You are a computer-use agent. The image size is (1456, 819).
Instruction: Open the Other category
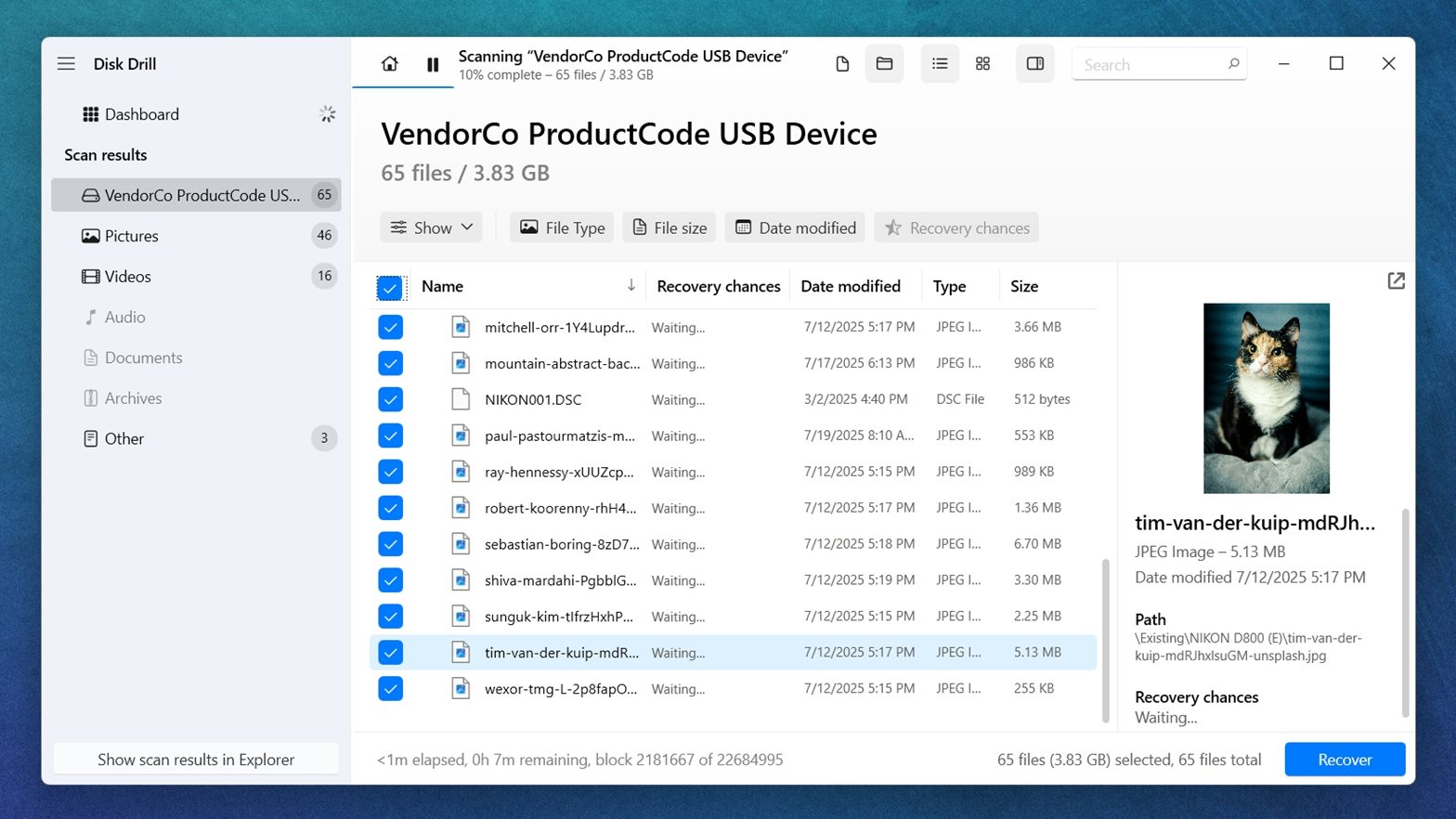(196, 438)
